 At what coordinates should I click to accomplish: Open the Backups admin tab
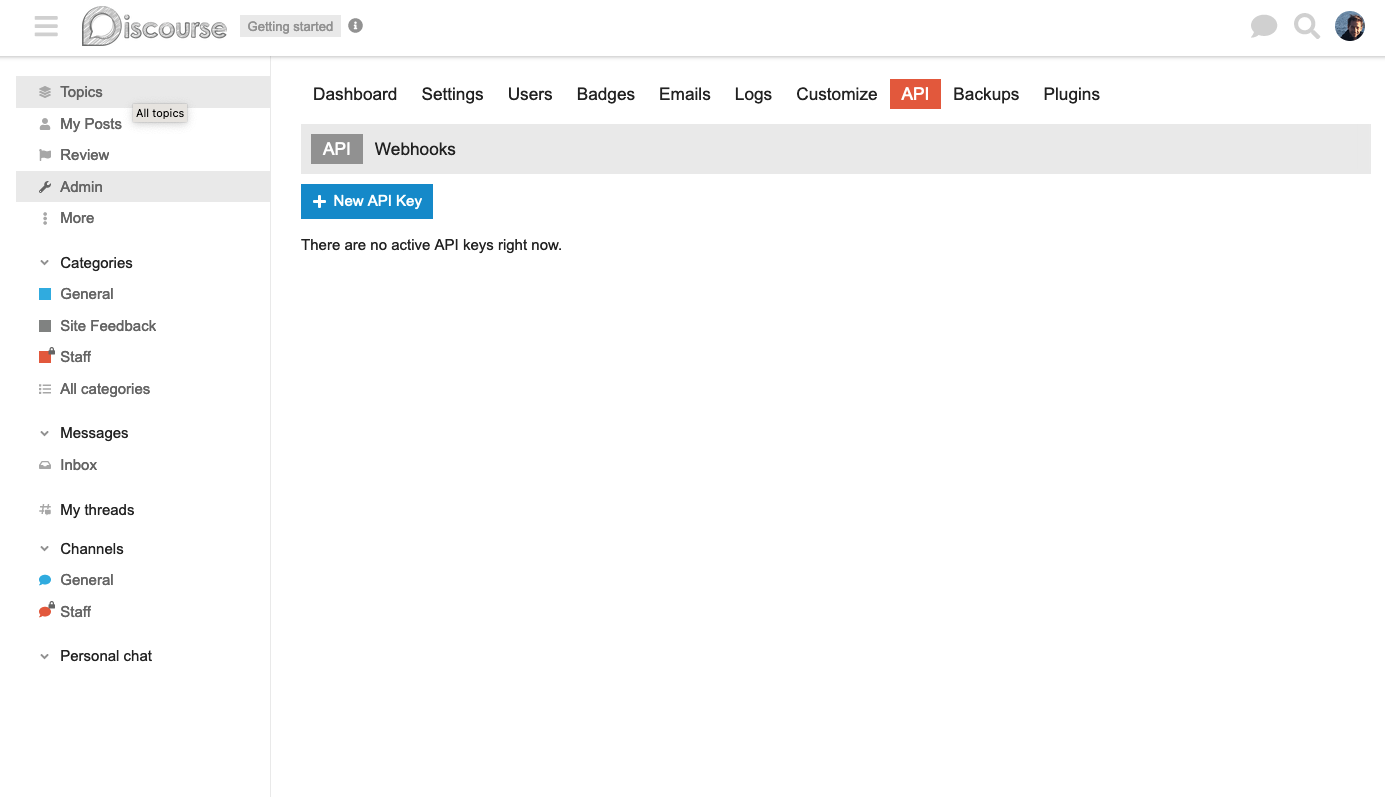tap(986, 94)
